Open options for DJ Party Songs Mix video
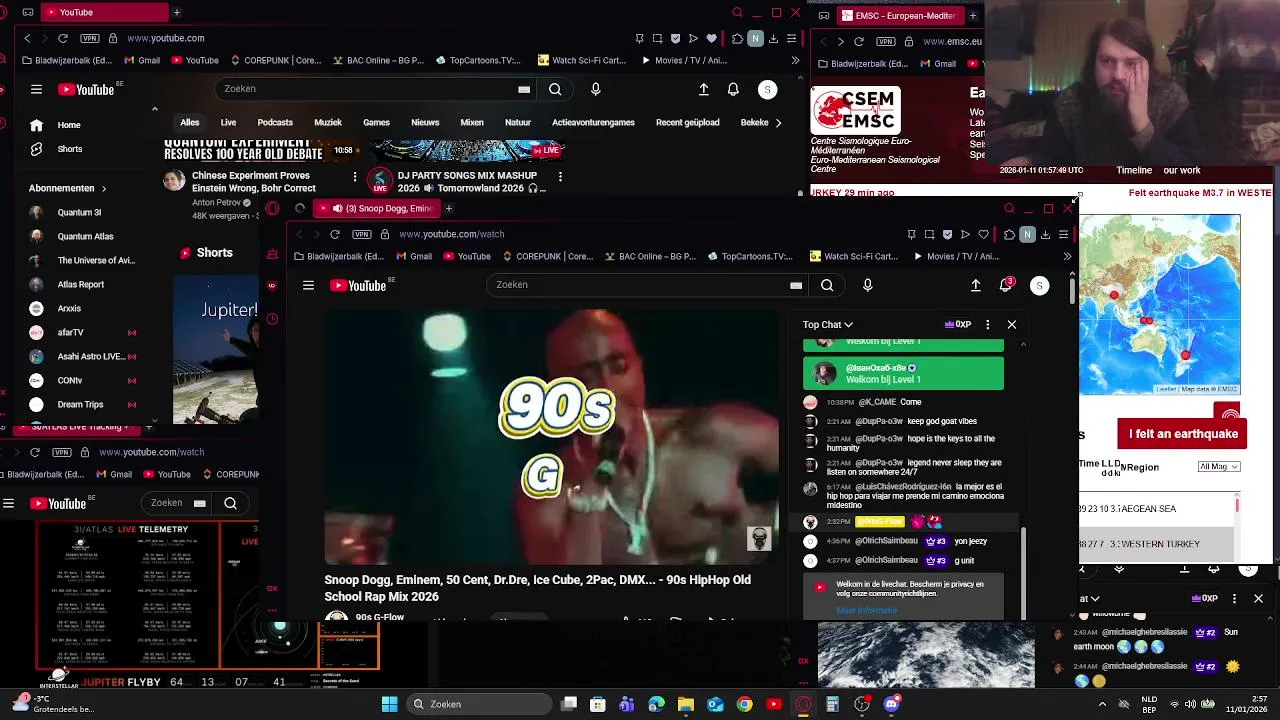Image resolution: width=1280 pixels, height=720 pixels. point(560,177)
